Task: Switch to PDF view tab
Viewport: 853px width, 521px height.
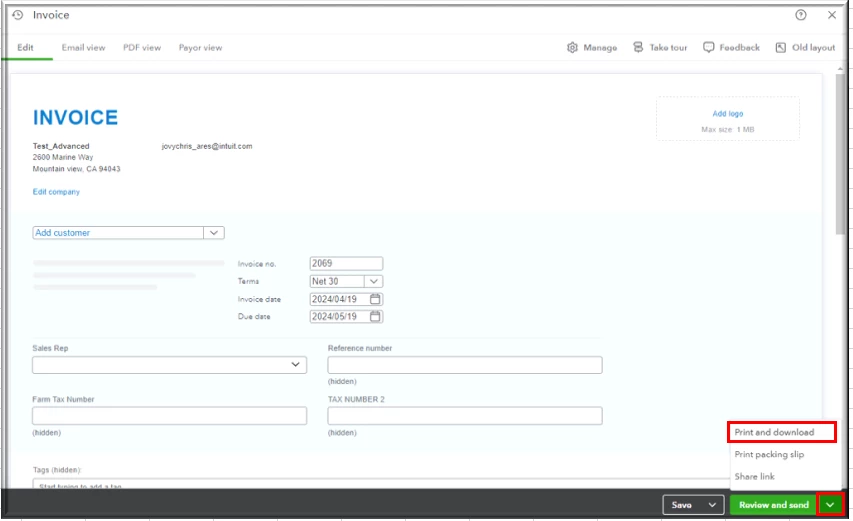Action: (142, 47)
